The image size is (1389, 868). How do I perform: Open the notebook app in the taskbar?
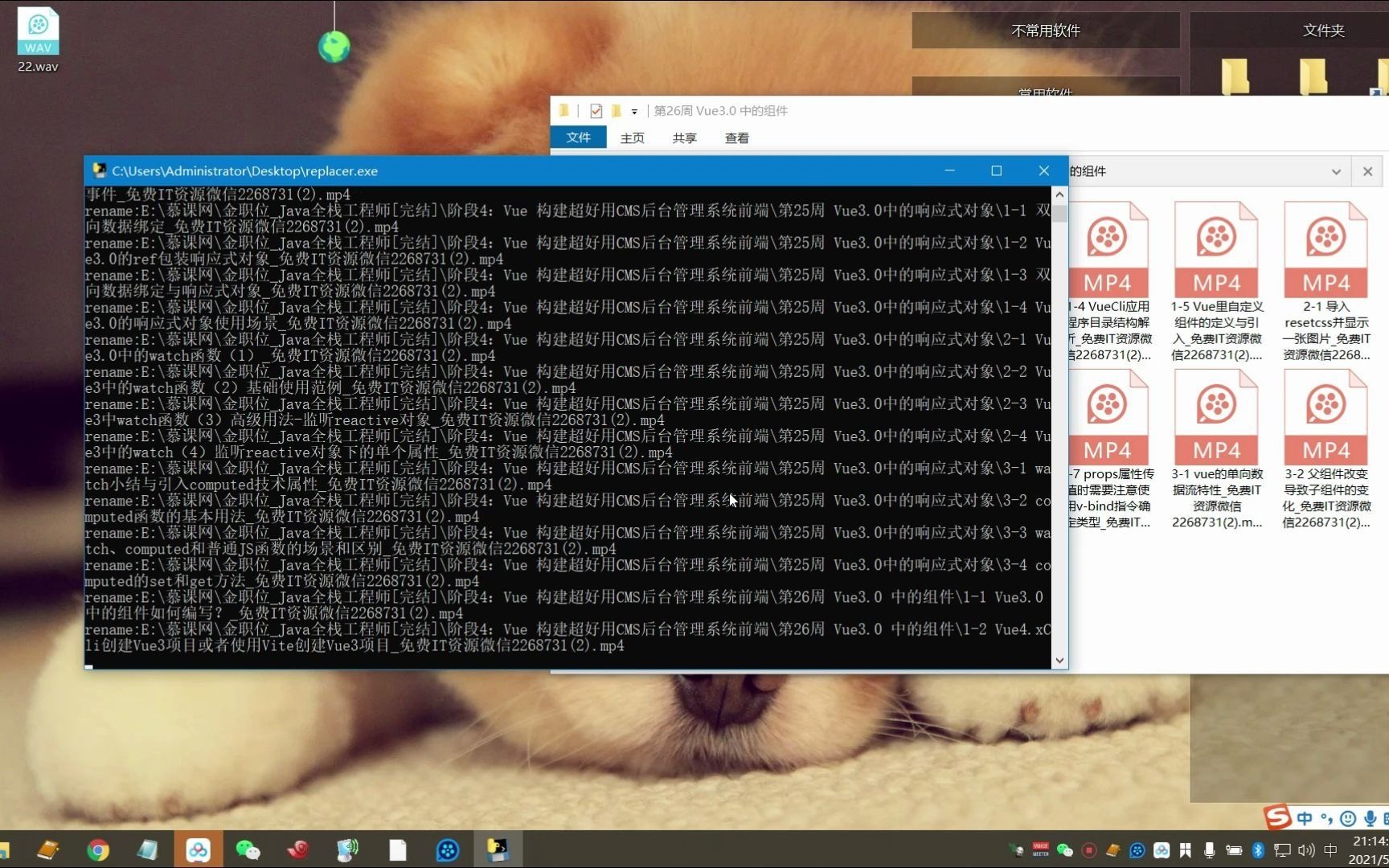click(48, 850)
